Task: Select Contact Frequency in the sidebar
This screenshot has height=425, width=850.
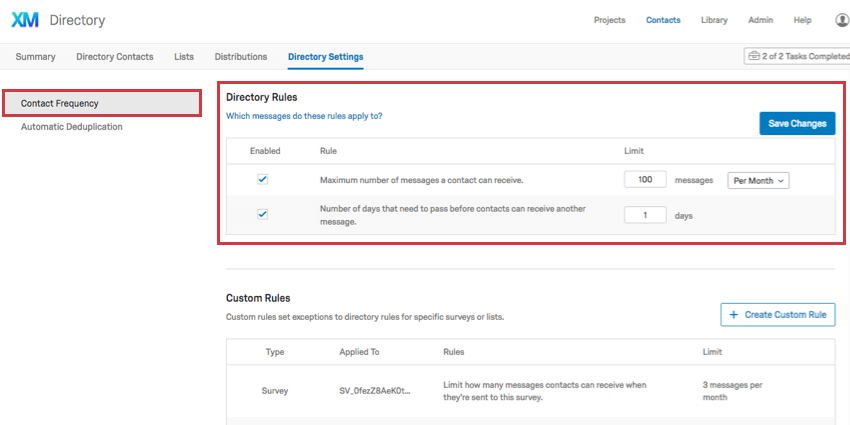Action: [102, 103]
